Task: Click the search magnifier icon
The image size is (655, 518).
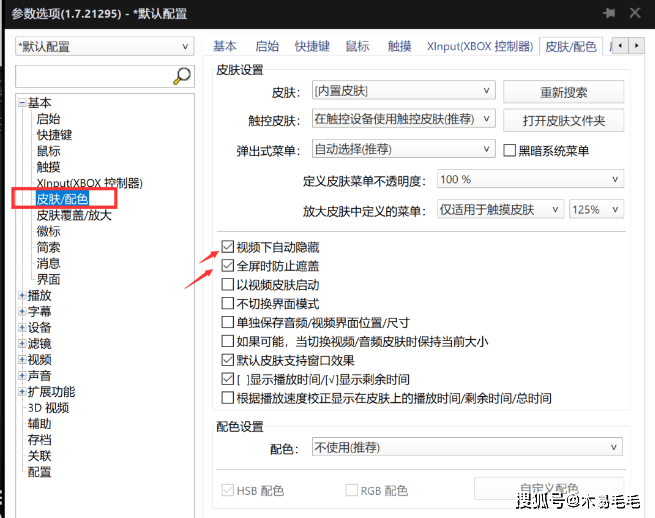Action: (182, 76)
